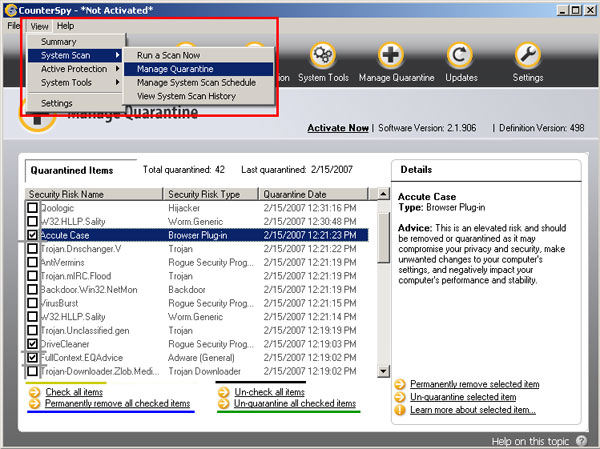Viewport: 600px width, 449px height.
Task: Expand the Active Protection submenu
Action: (75, 69)
